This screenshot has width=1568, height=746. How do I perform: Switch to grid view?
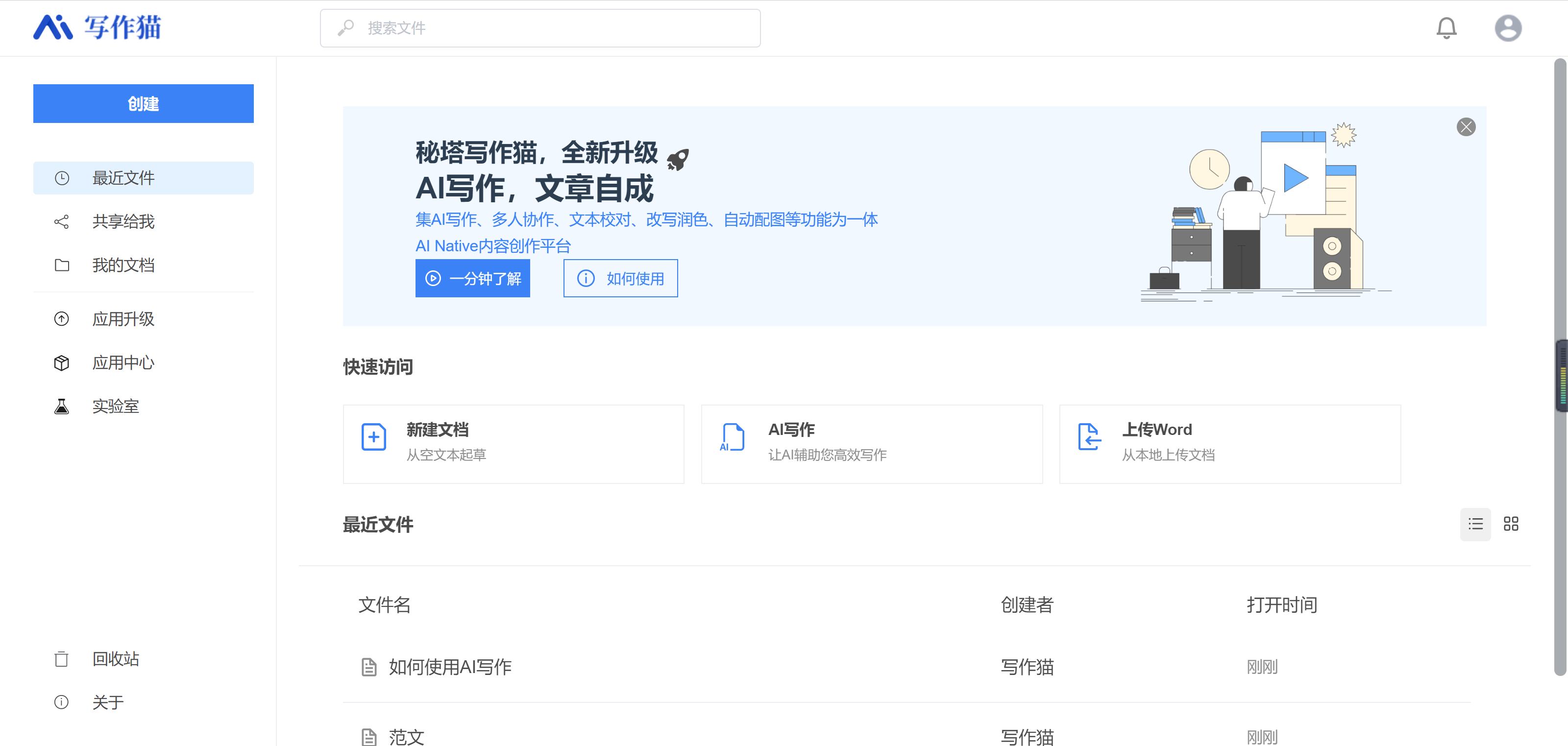tap(1511, 524)
